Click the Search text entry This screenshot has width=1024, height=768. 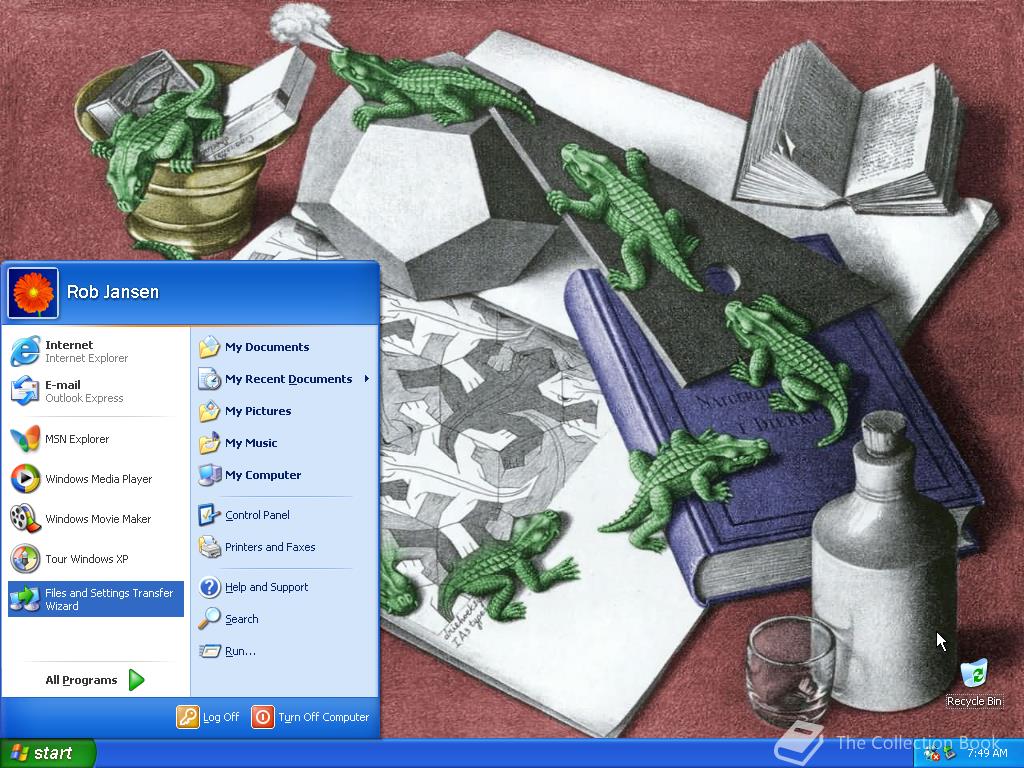(x=242, y=619)
